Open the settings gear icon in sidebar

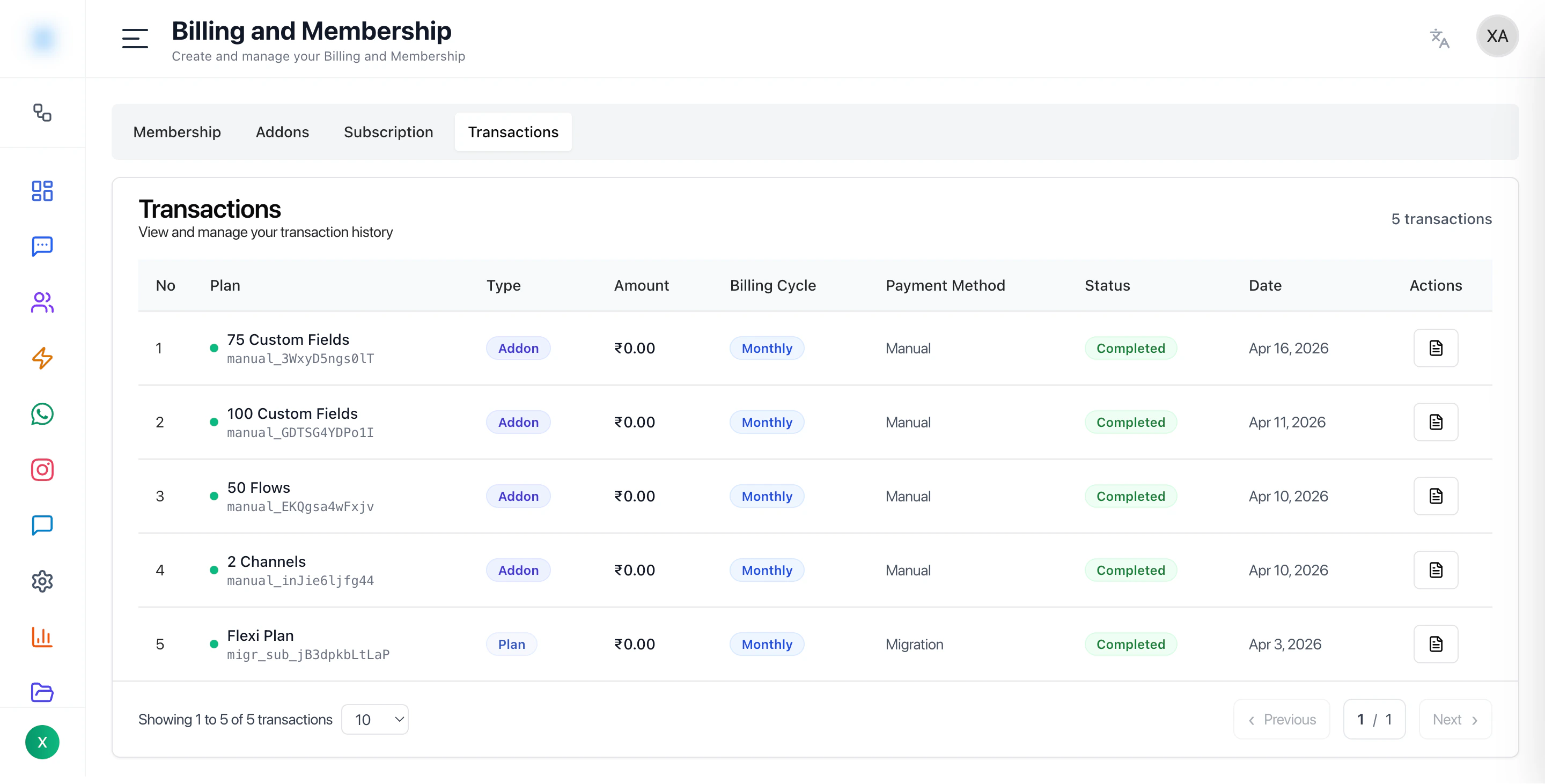pos(42,581)
